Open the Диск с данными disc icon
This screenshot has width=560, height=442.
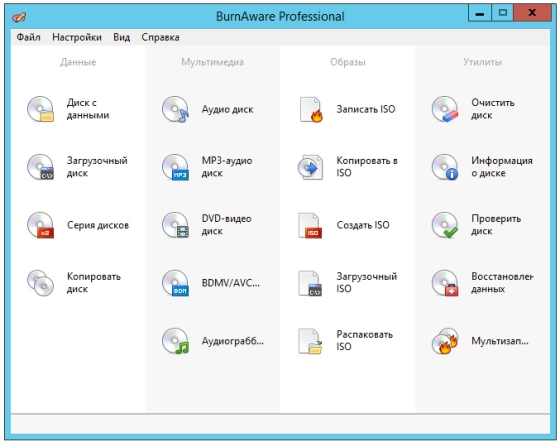point(40,109)
